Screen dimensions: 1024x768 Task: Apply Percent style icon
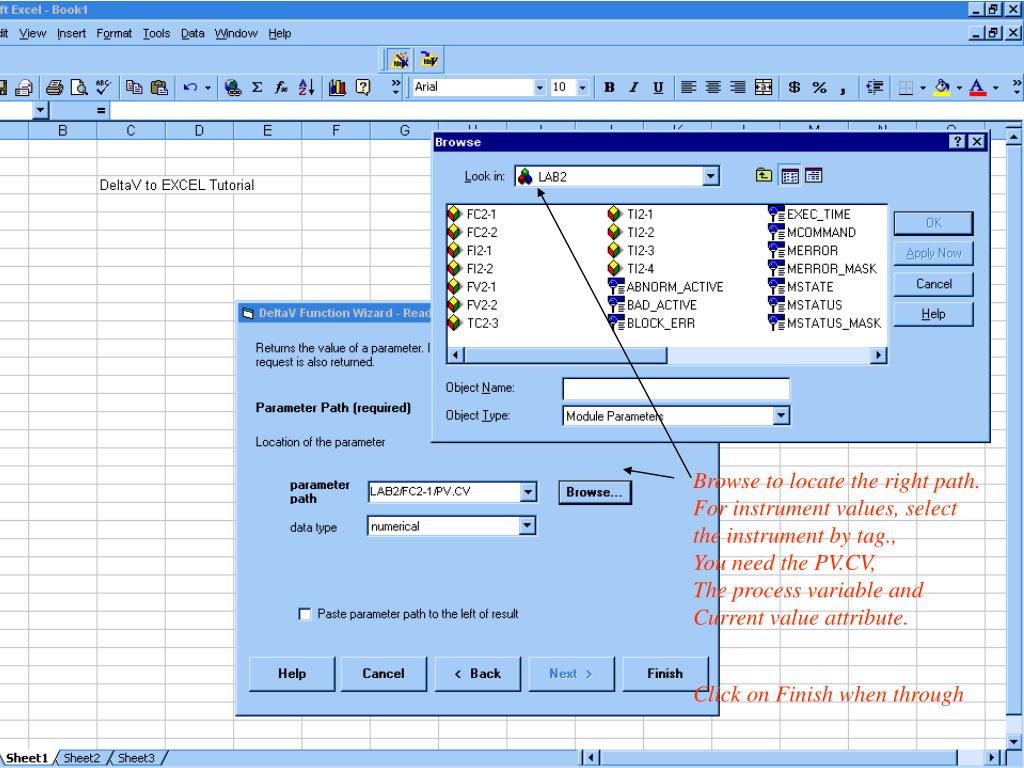819,88
